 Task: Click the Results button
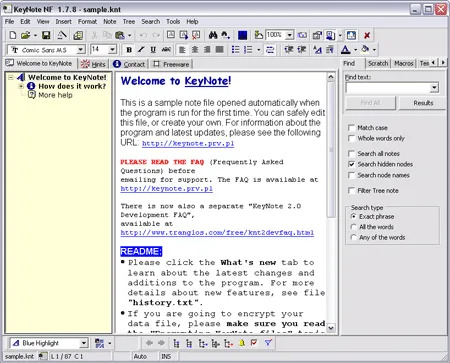pyautogui.click(x=423, y=103)
